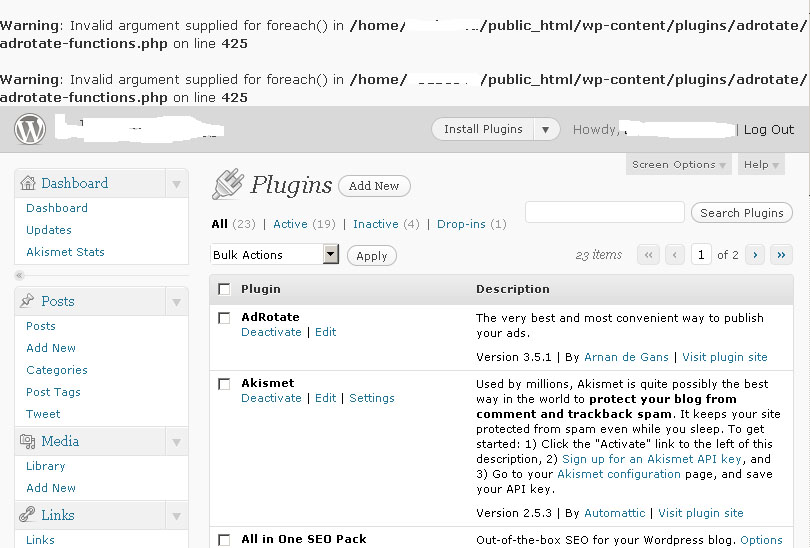Open the Bulk Actions dropdown
Screen dimensions: 810x548
click(x=274, y=255)
